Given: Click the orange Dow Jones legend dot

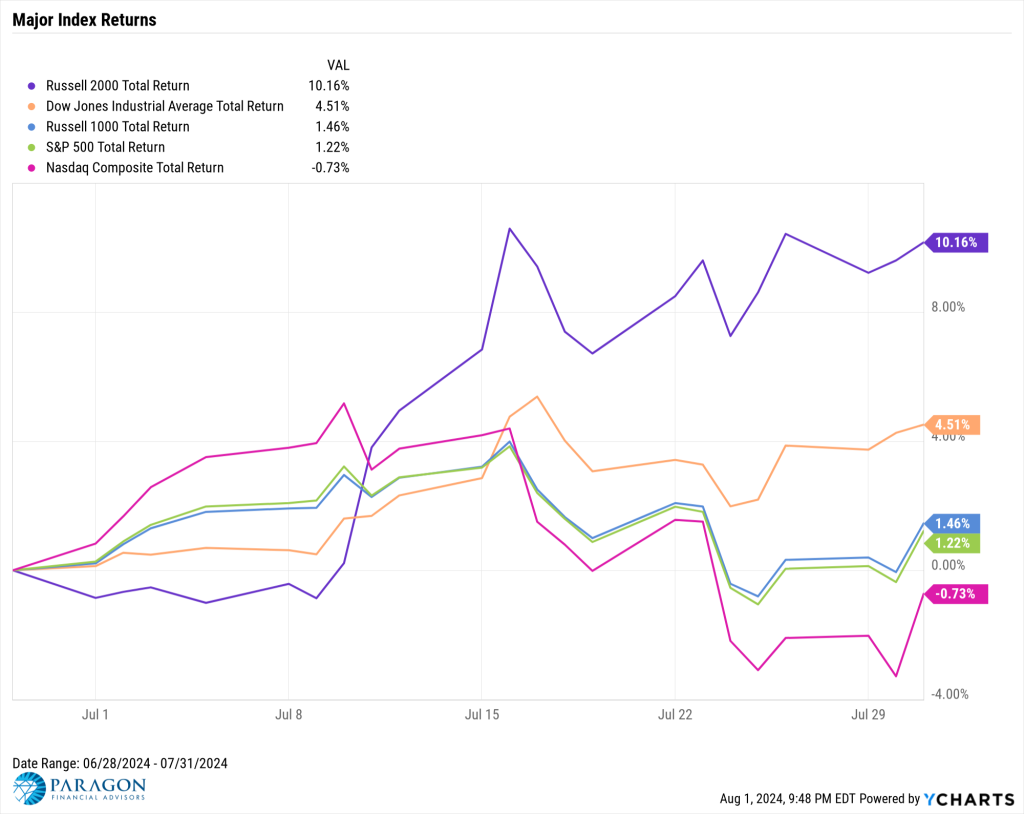Looking at the screenshot, I should pos(31,106).
